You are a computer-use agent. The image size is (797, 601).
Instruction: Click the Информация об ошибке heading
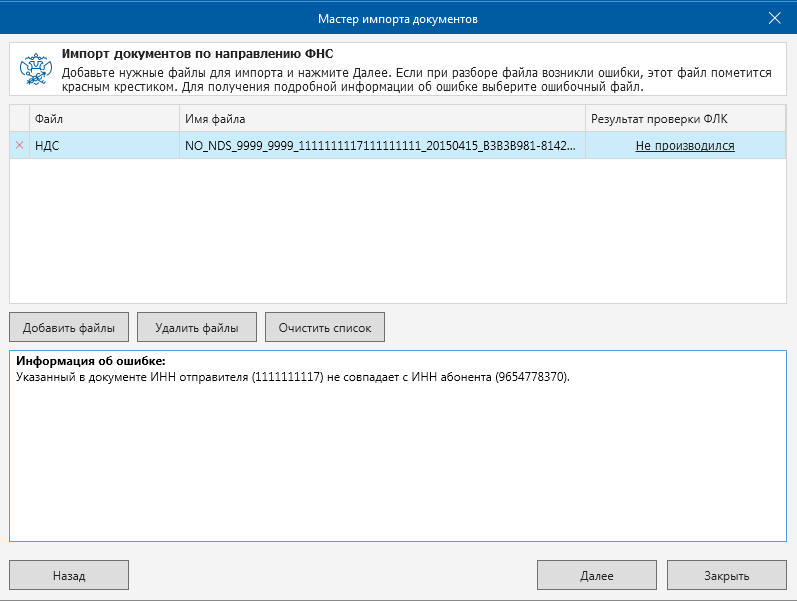coord(90,361)
